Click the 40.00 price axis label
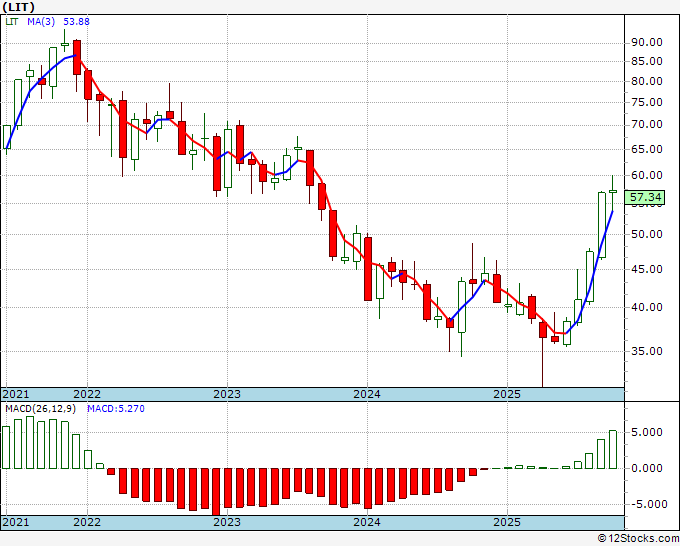 [647, 307]
